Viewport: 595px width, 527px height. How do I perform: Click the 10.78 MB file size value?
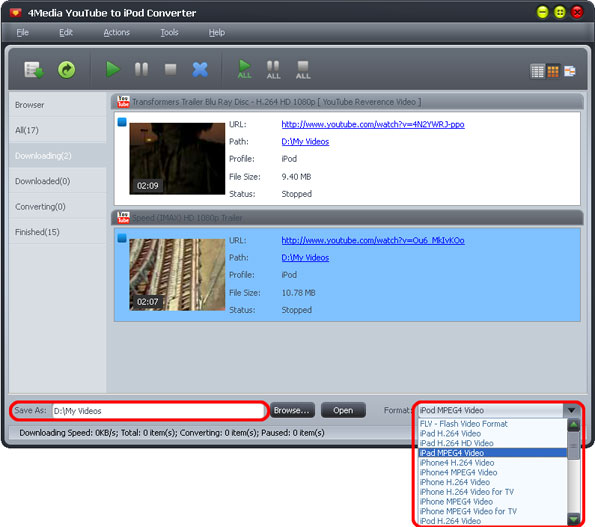click(298, 293)
